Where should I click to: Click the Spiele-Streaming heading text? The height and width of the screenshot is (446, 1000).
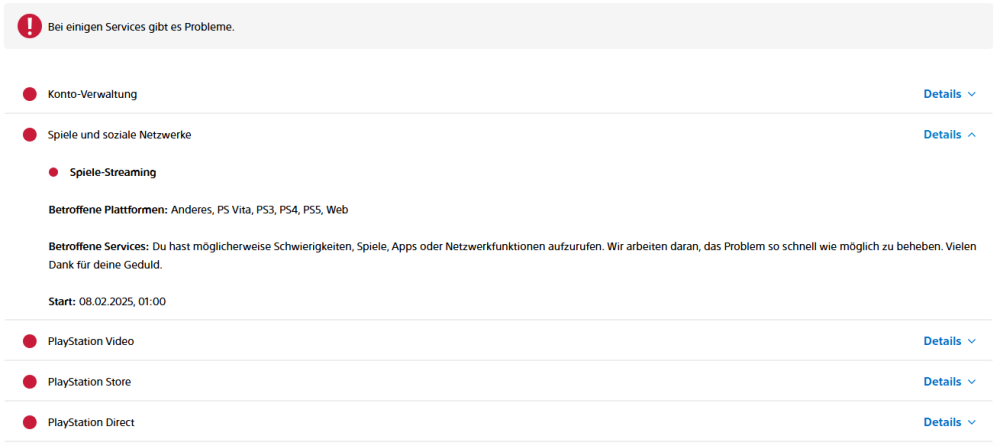pos(113,172)
